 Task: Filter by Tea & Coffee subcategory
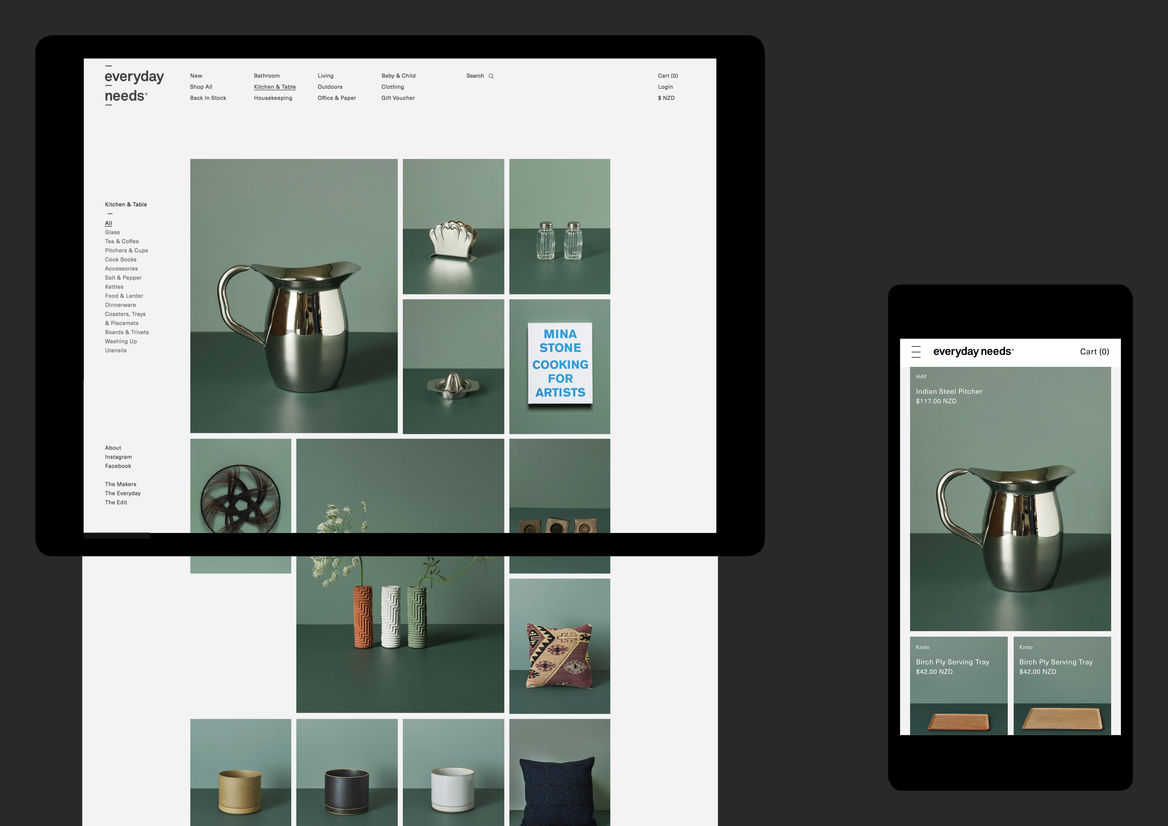[x=122, y=241]
